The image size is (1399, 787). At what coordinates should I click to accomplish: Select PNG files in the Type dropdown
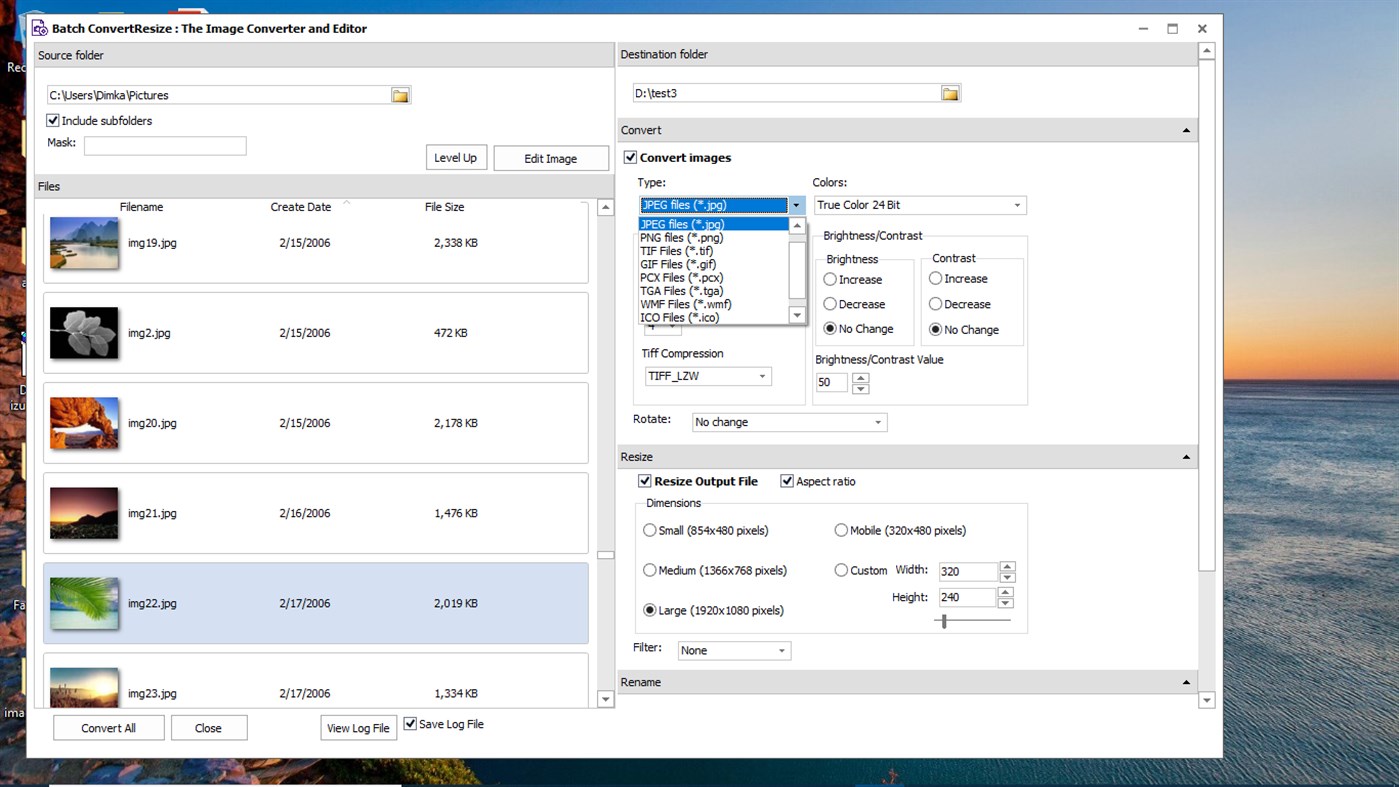(x=682, y=237)
